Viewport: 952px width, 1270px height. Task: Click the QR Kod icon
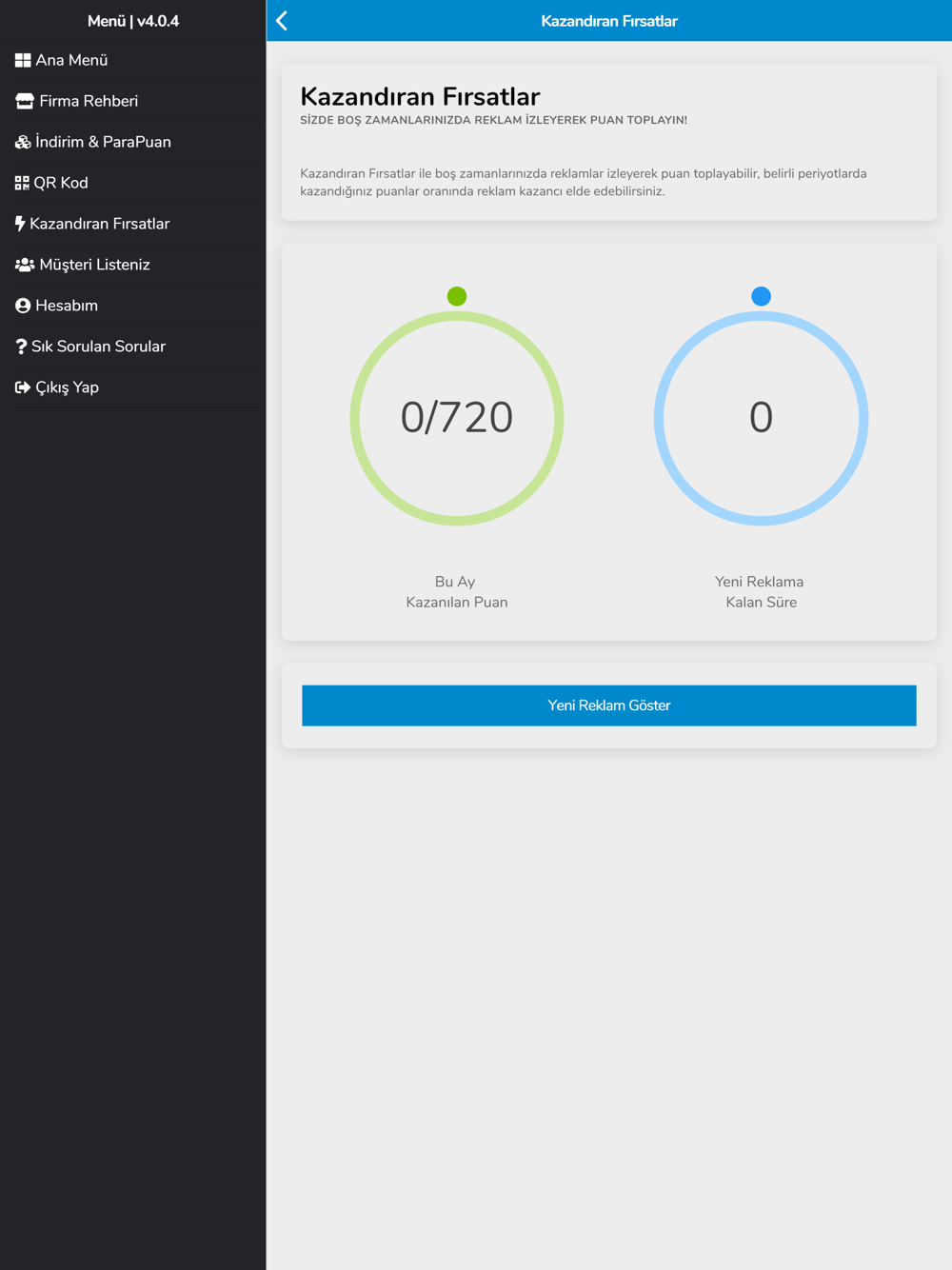[22, 183]
